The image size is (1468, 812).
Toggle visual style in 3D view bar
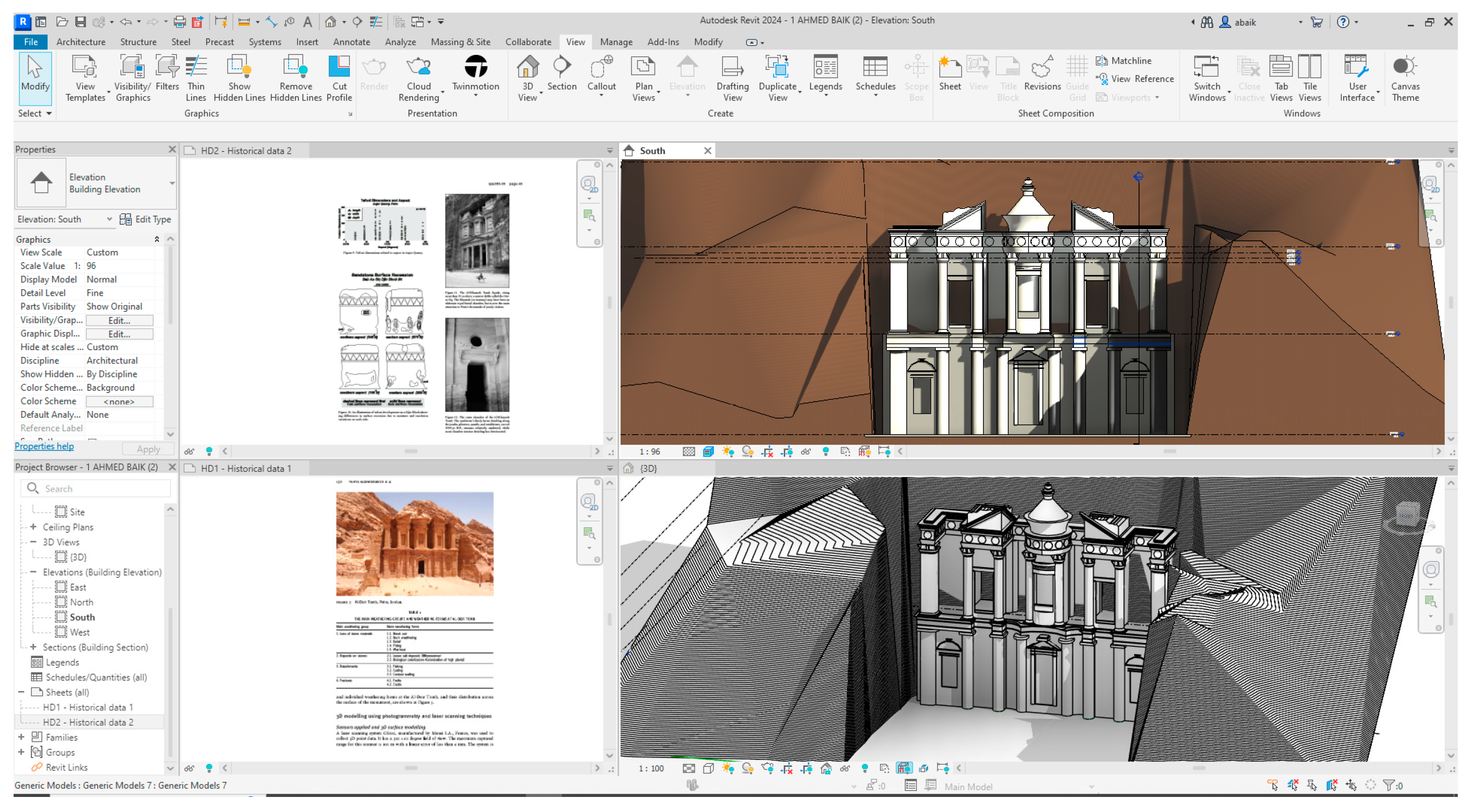tap(708, 769)
